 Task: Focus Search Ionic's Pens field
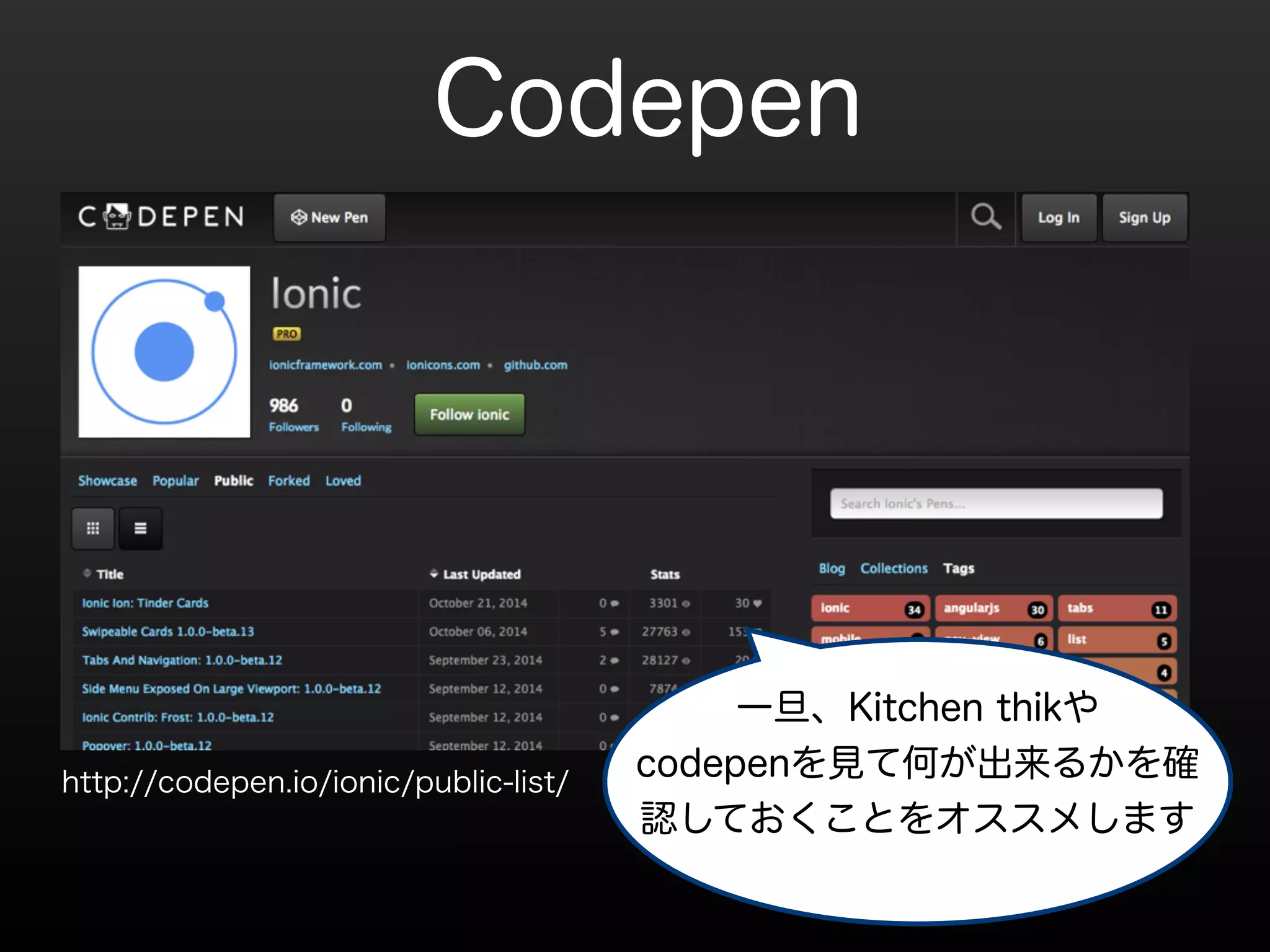[x=997, y=503]
